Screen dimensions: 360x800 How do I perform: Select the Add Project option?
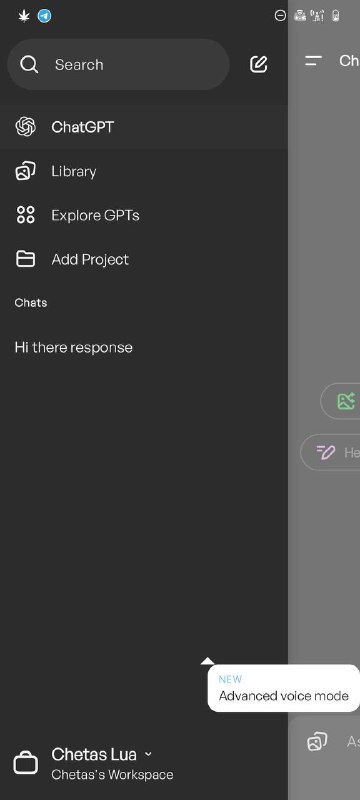coord(144,259)
